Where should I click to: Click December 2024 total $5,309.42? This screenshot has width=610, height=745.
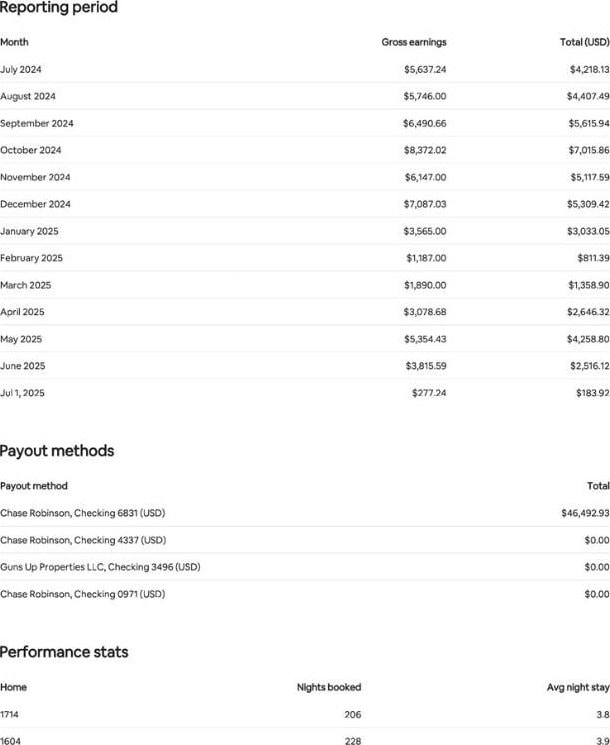(588, 204)
